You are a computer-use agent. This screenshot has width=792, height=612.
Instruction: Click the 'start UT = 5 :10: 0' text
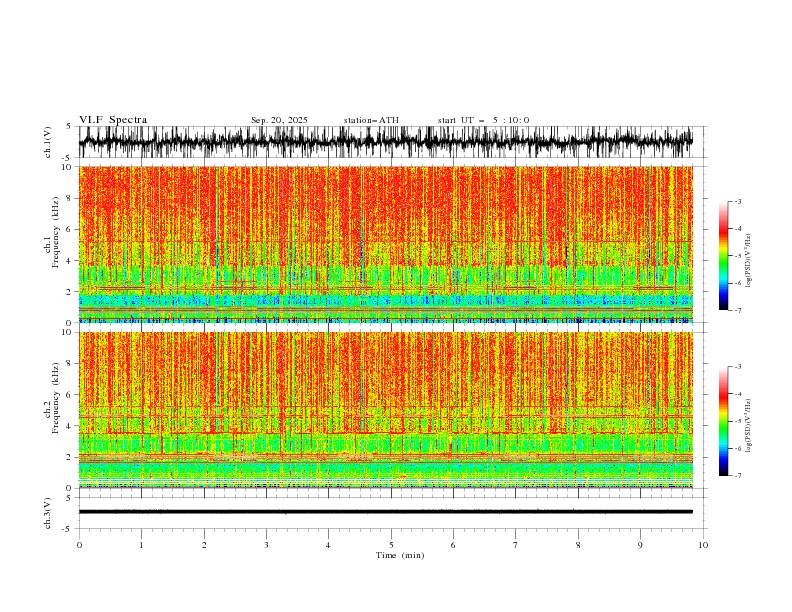483,120
